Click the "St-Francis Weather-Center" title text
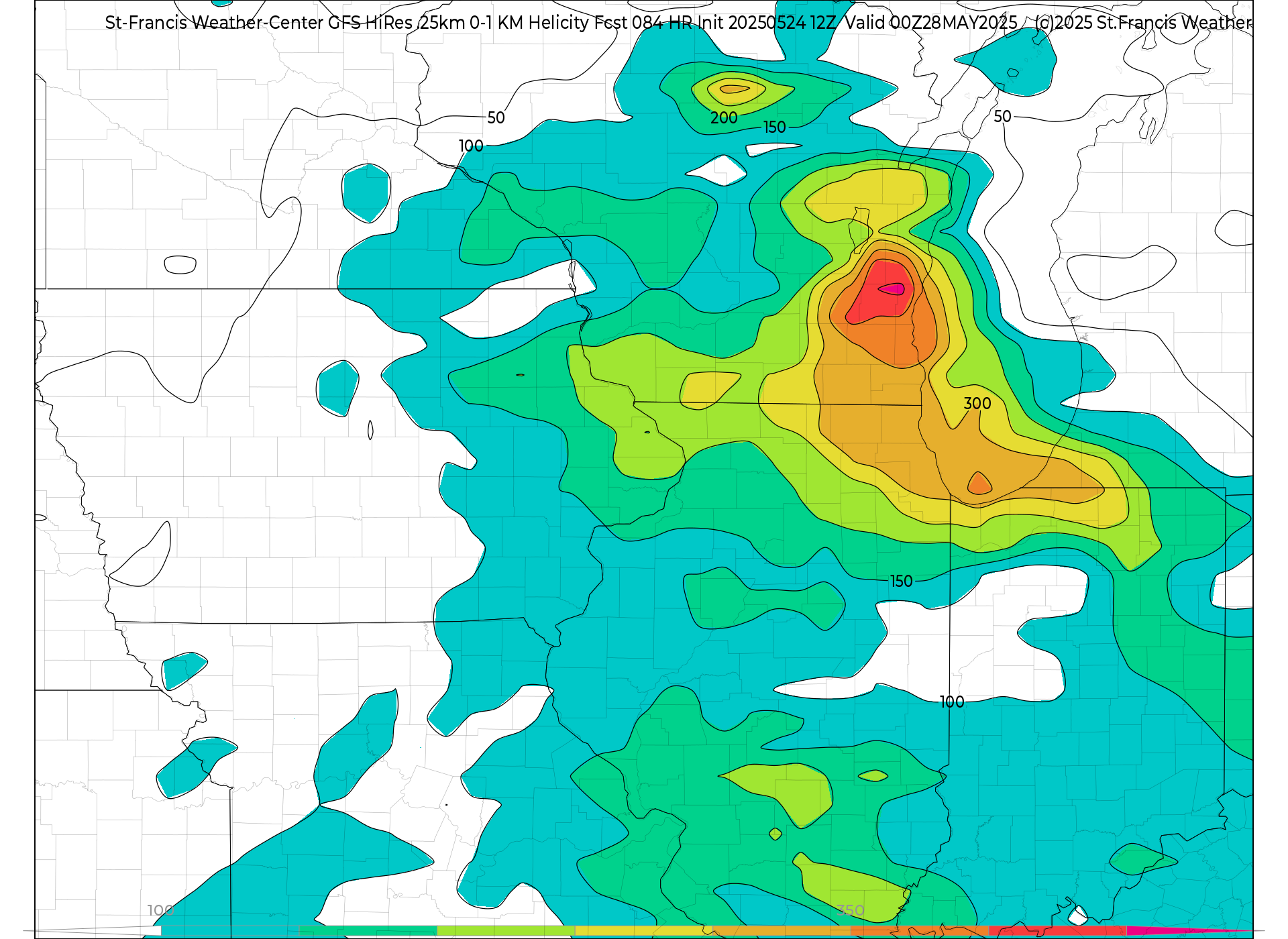Viewport: 1288px width, 939px height. [x=214, y=23]
